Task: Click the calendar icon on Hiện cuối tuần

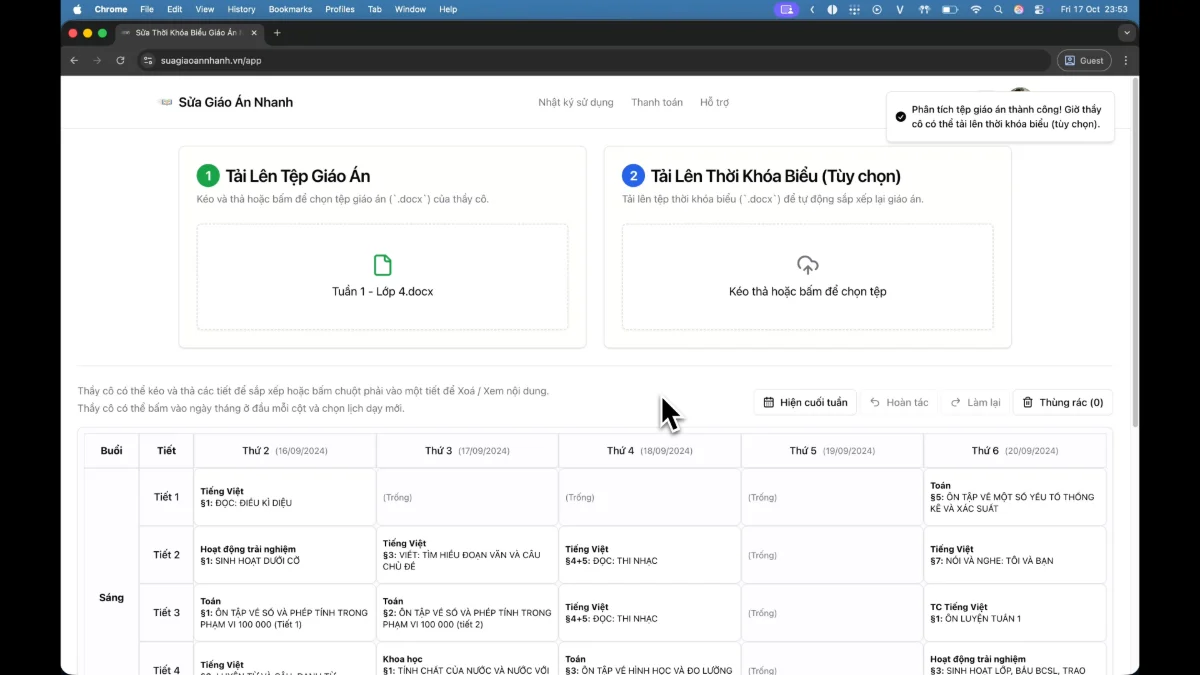Action: click(x=769, y=402)
